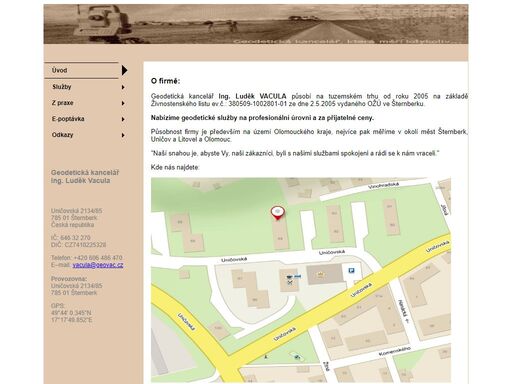Click the DIČ: CZ7410225328 line
Viewport: 512px width, 384px height.
(x=78, y=245)
